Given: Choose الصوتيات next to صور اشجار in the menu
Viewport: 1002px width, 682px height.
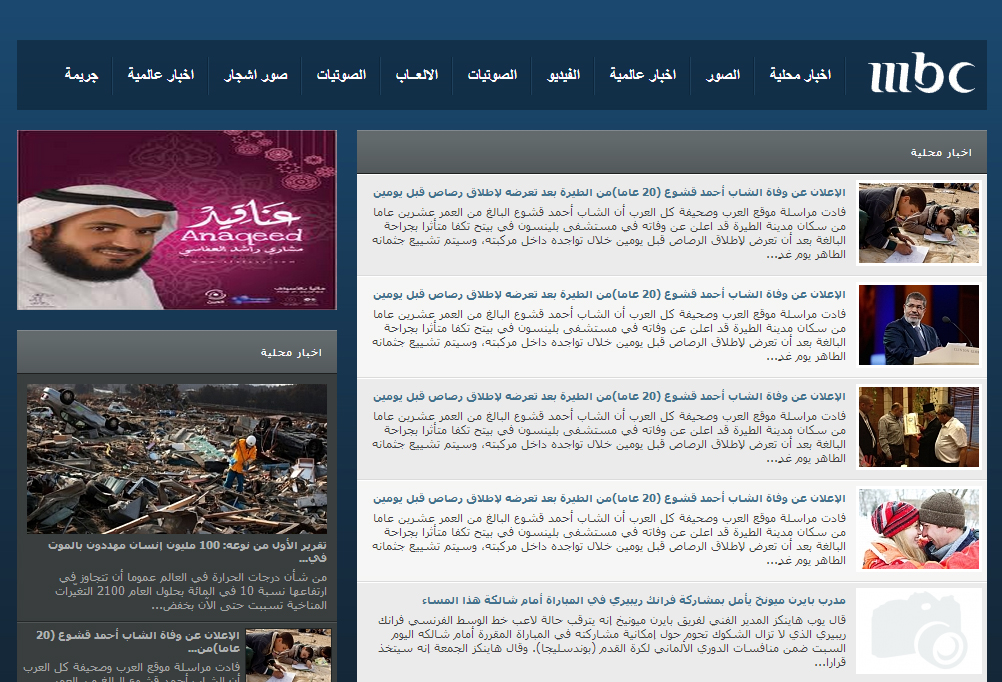Looking at the screenshot, I should 341,75.
